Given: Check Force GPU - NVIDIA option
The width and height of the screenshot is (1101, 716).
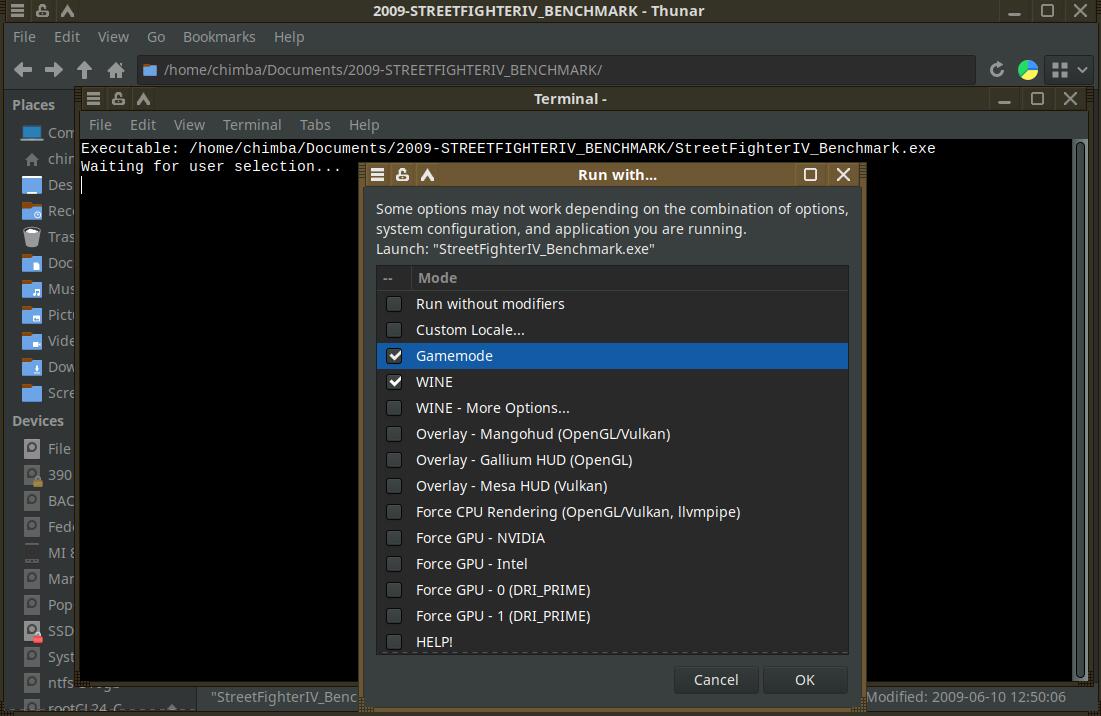Looking at the screenshot, I should (394, 538).
